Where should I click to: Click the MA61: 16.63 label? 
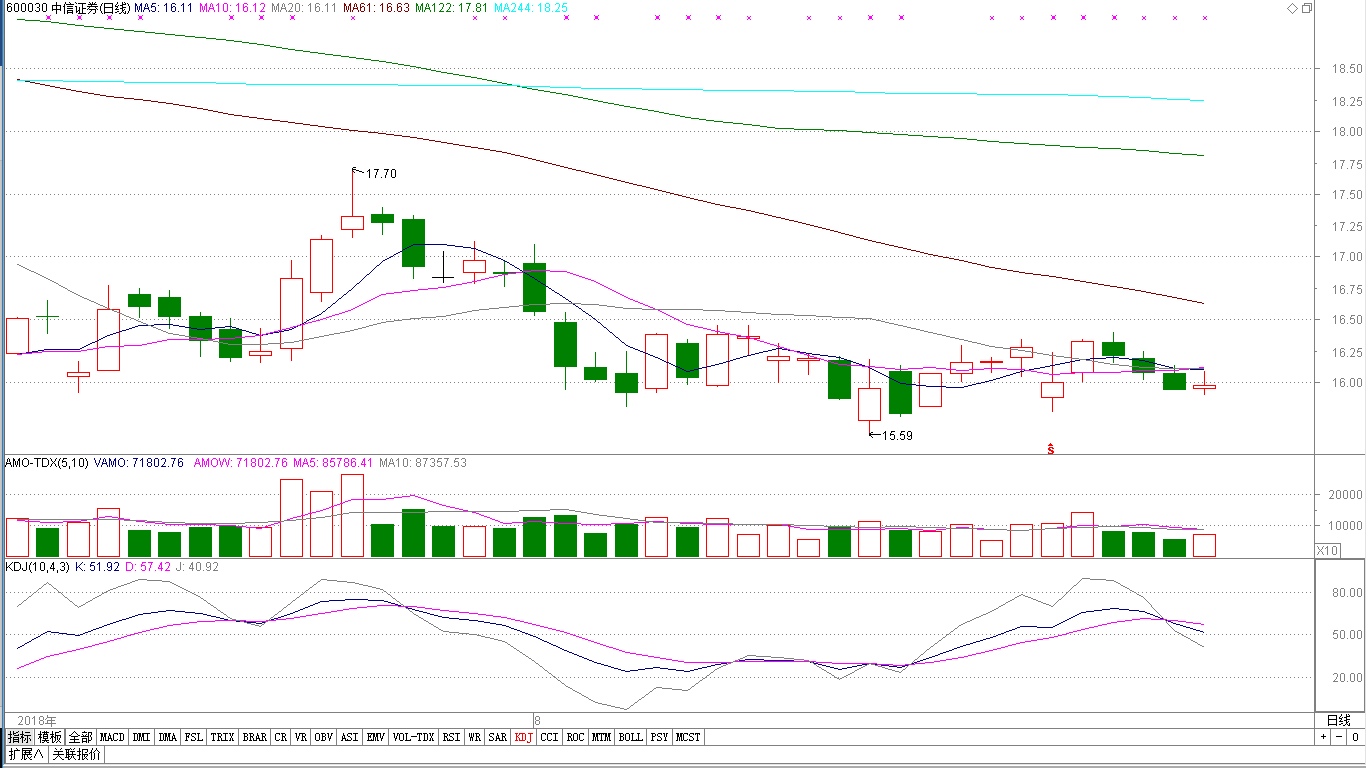tap(376, 8)
